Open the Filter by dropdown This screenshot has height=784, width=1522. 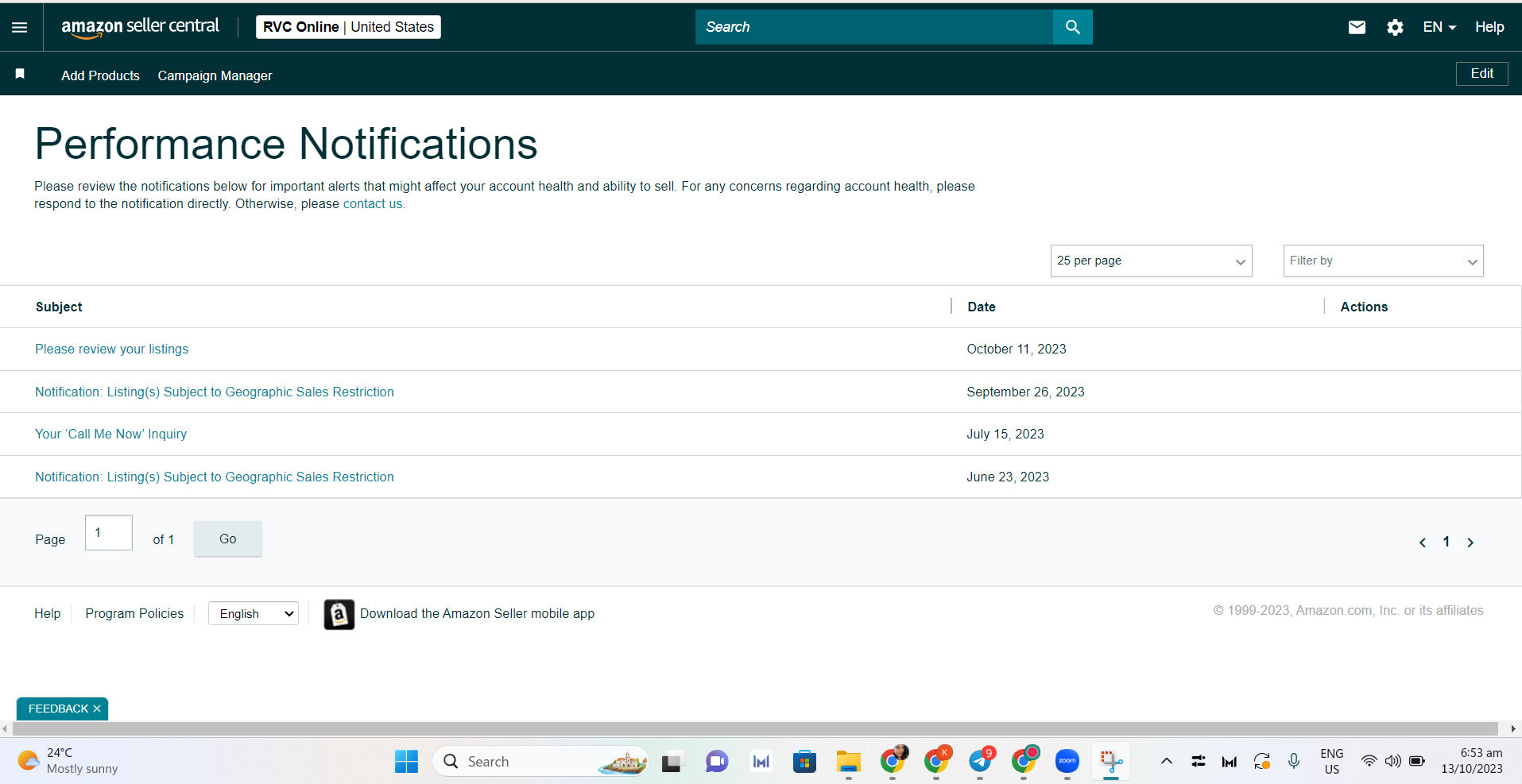tap(1383, 261)
